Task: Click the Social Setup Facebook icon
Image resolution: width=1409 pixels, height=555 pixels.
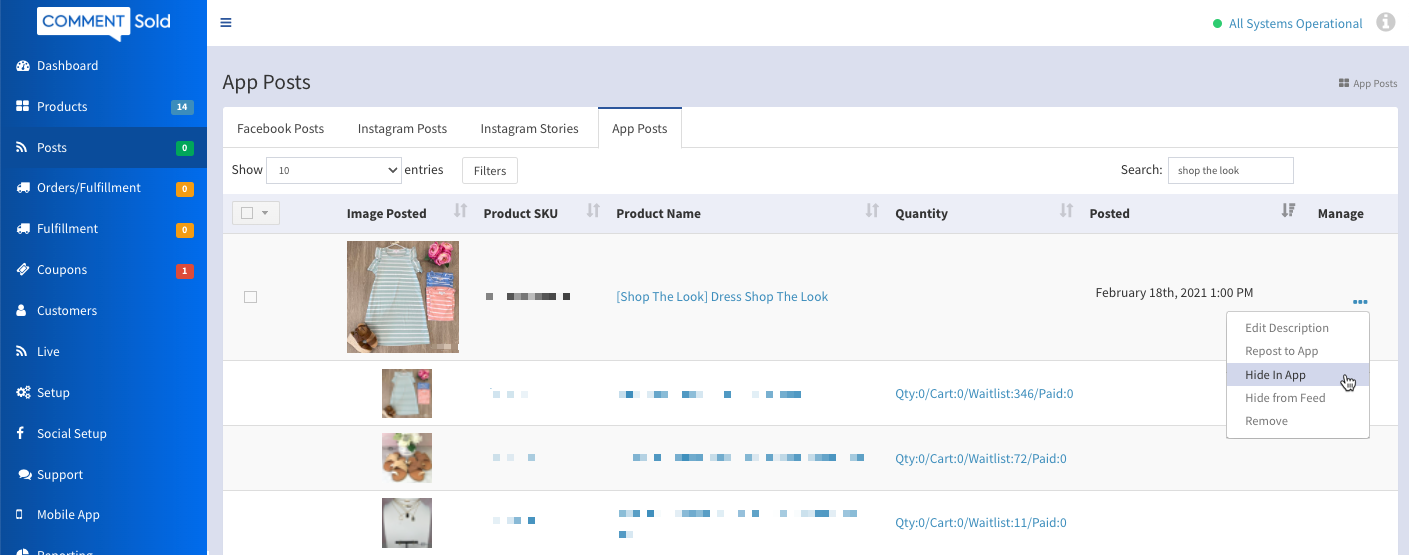Action: pyautogui.click(x=22, y=434)
